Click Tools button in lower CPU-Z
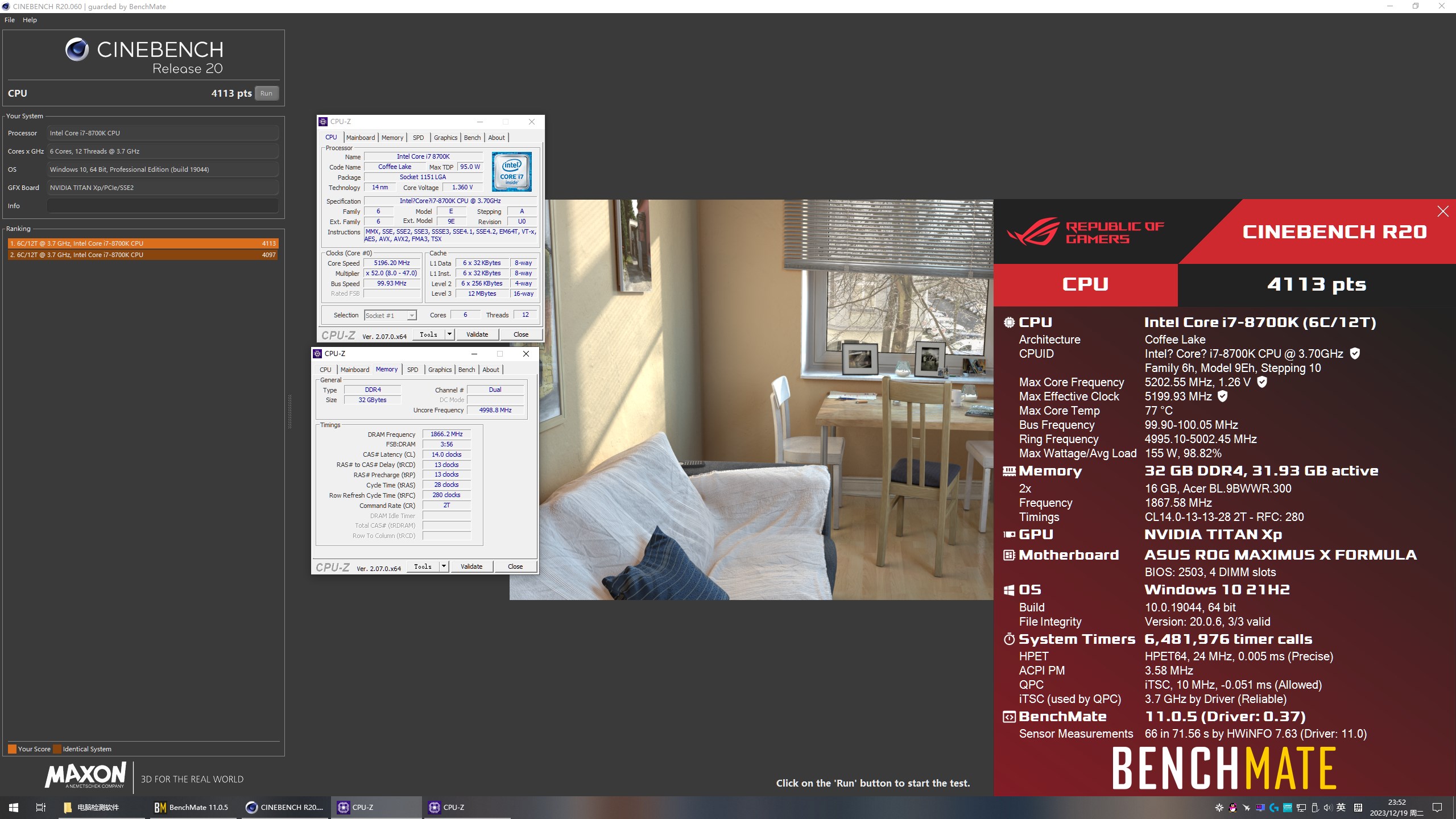 tap(423, 566)
